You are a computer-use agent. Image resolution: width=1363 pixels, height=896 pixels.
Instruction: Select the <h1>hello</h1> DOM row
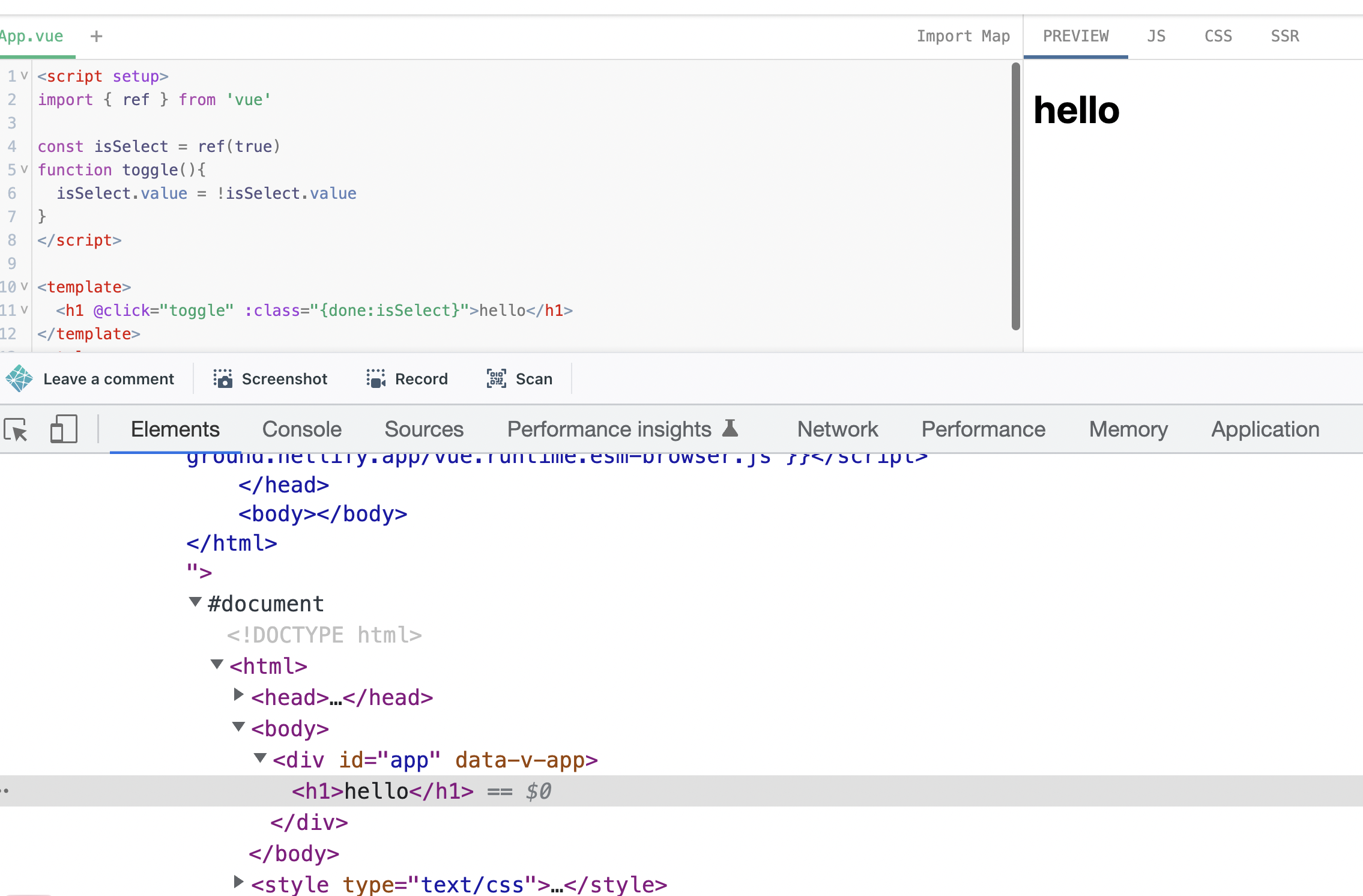point(681,791)
